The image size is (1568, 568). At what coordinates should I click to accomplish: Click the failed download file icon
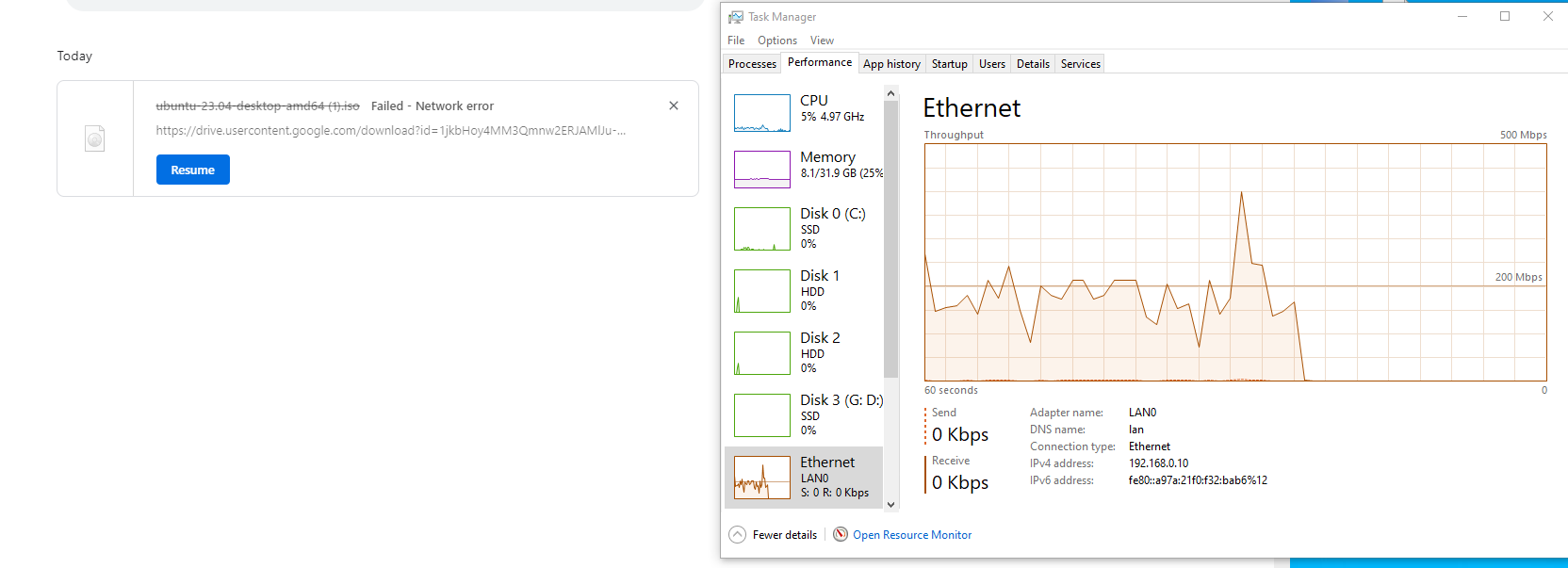pos(94,138)
